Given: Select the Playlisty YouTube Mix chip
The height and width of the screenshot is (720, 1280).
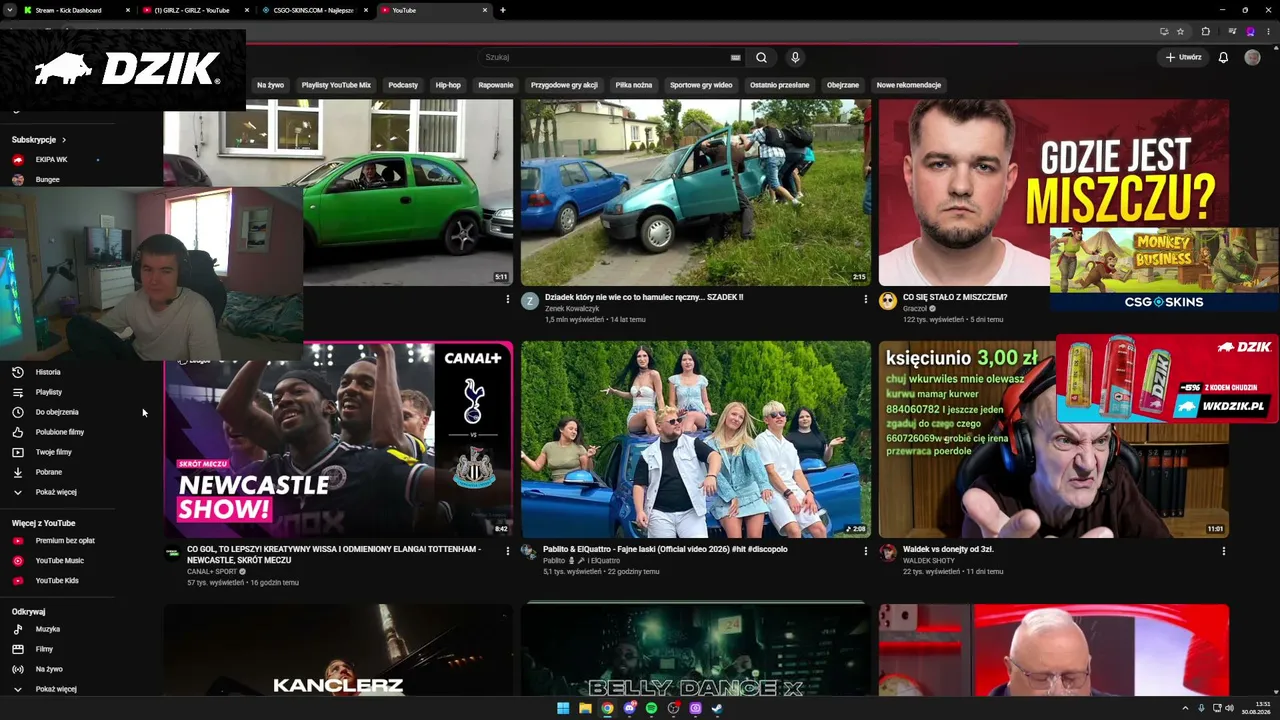Looking at the screenshot, I should point(336,85).
